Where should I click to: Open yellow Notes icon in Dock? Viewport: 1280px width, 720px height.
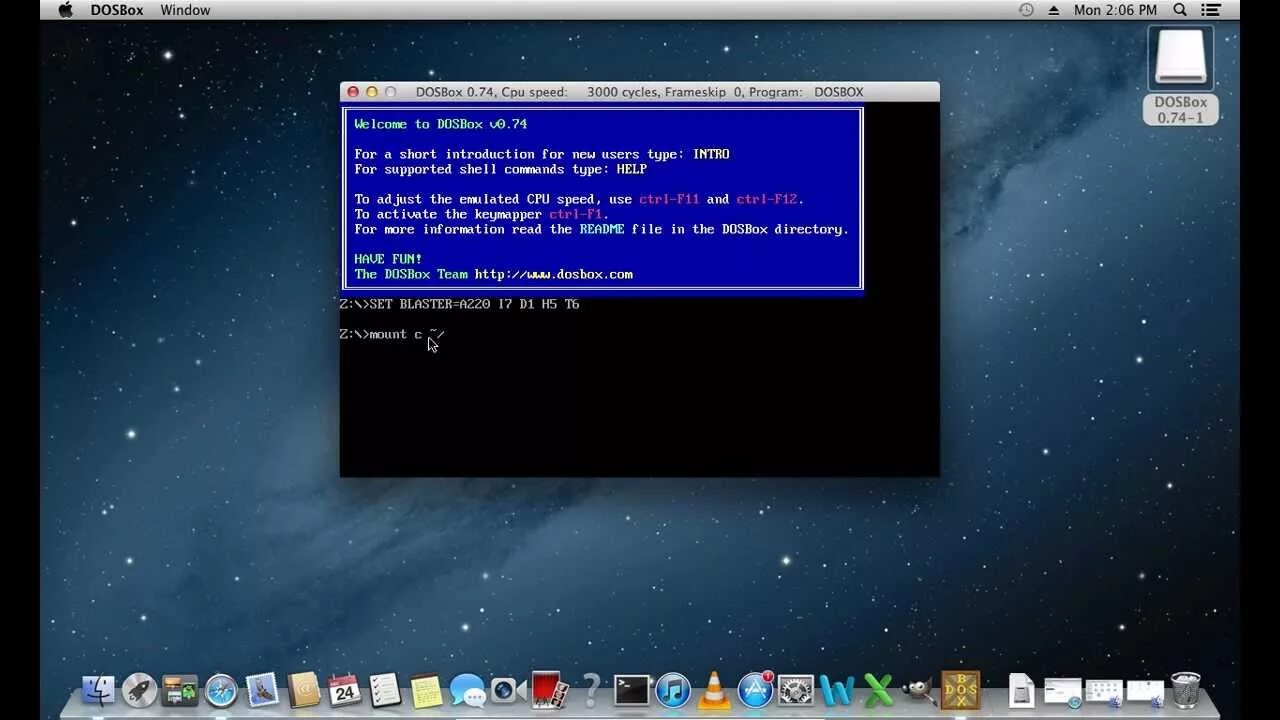pos(427,690)
